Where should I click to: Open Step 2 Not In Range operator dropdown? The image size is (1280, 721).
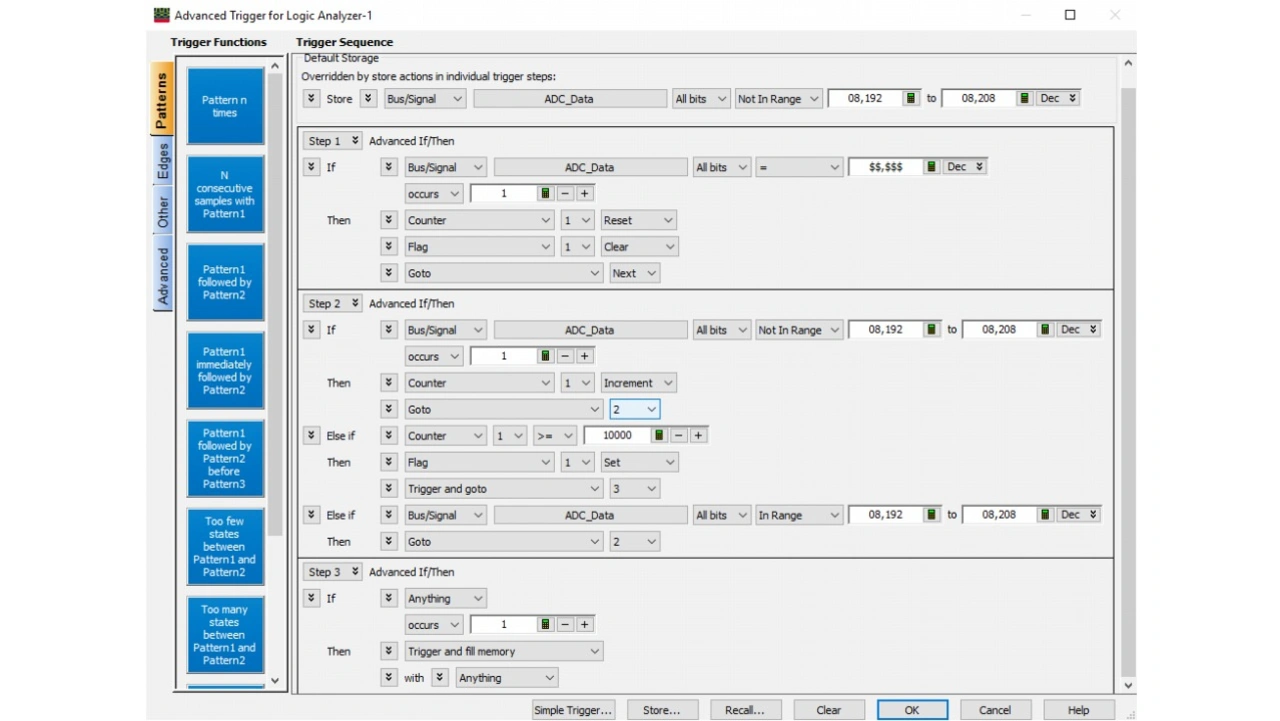(x=797, y=330)
